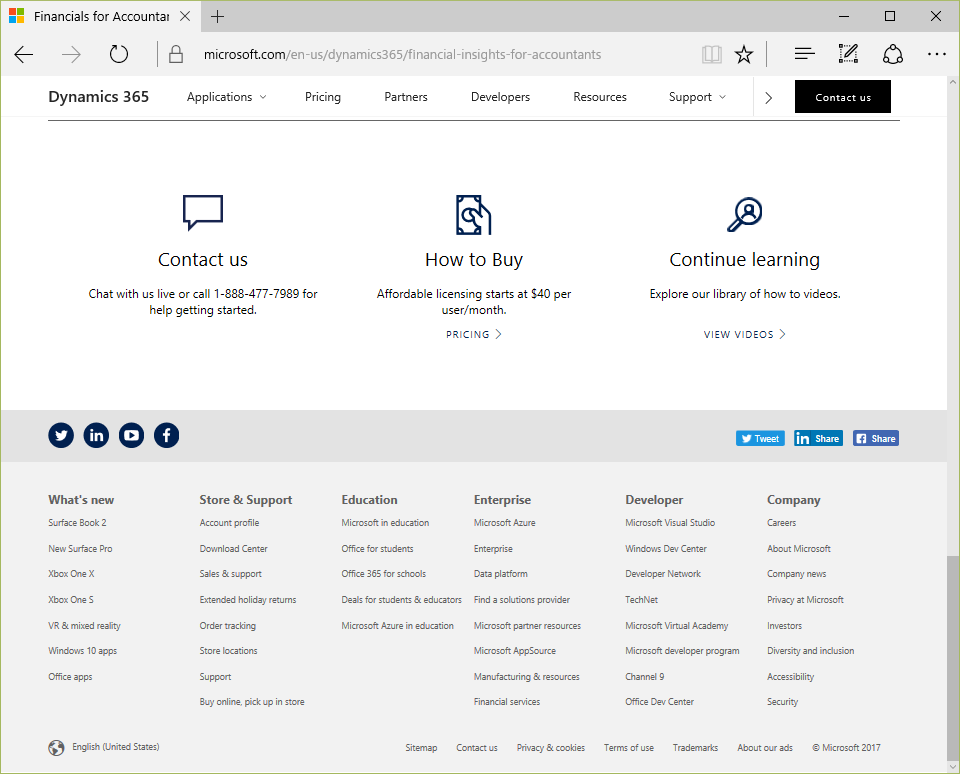This screenshot has width=960, height=774.
Task: Open reading view book icon
Action: (x=711, y=54)
